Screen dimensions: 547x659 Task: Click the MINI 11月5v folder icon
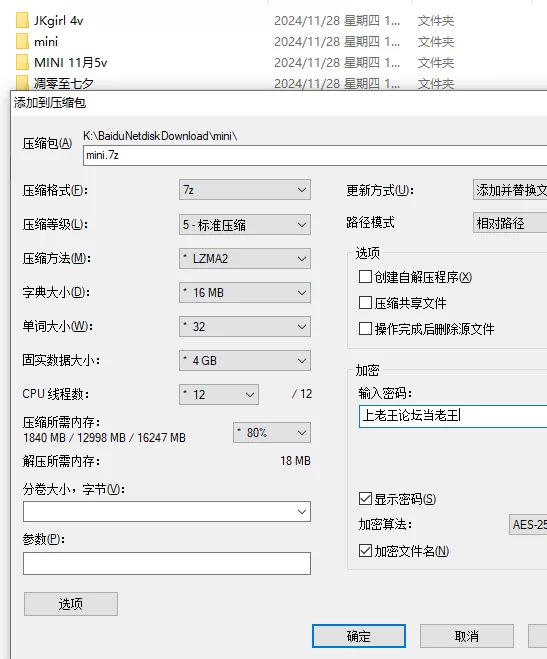tap(22, 62)
